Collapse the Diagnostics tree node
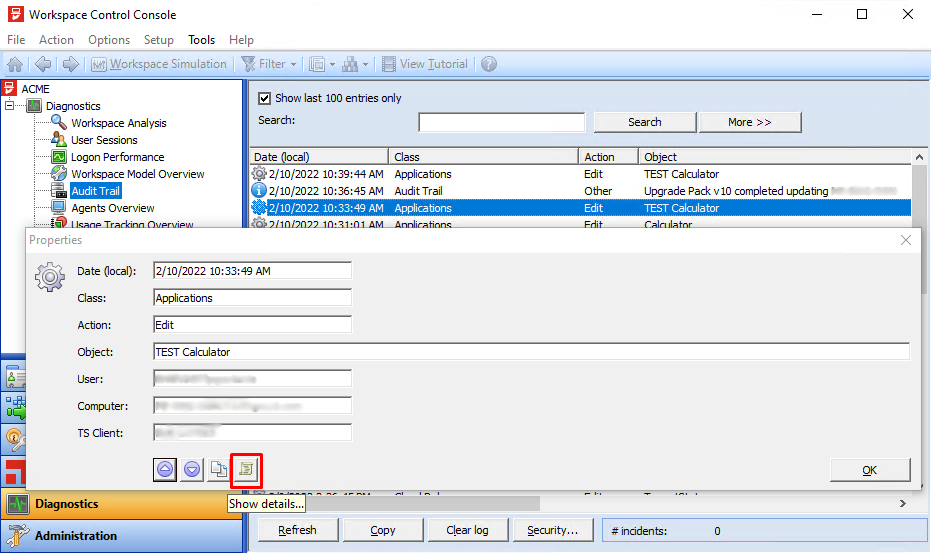The width and height of the screenshot is (931, 553). click(x=11, y=106)
